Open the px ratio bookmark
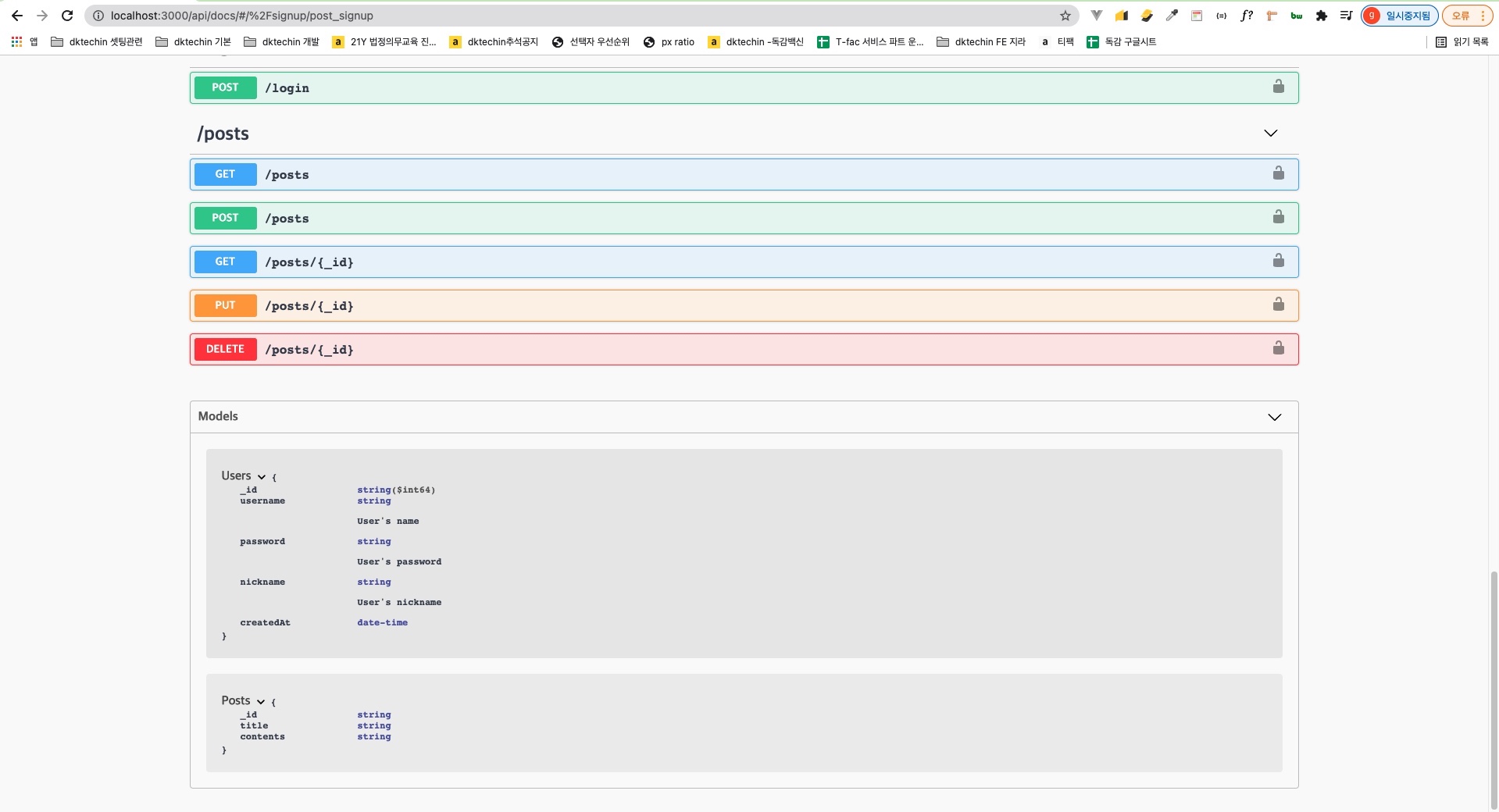 [669, 42]
